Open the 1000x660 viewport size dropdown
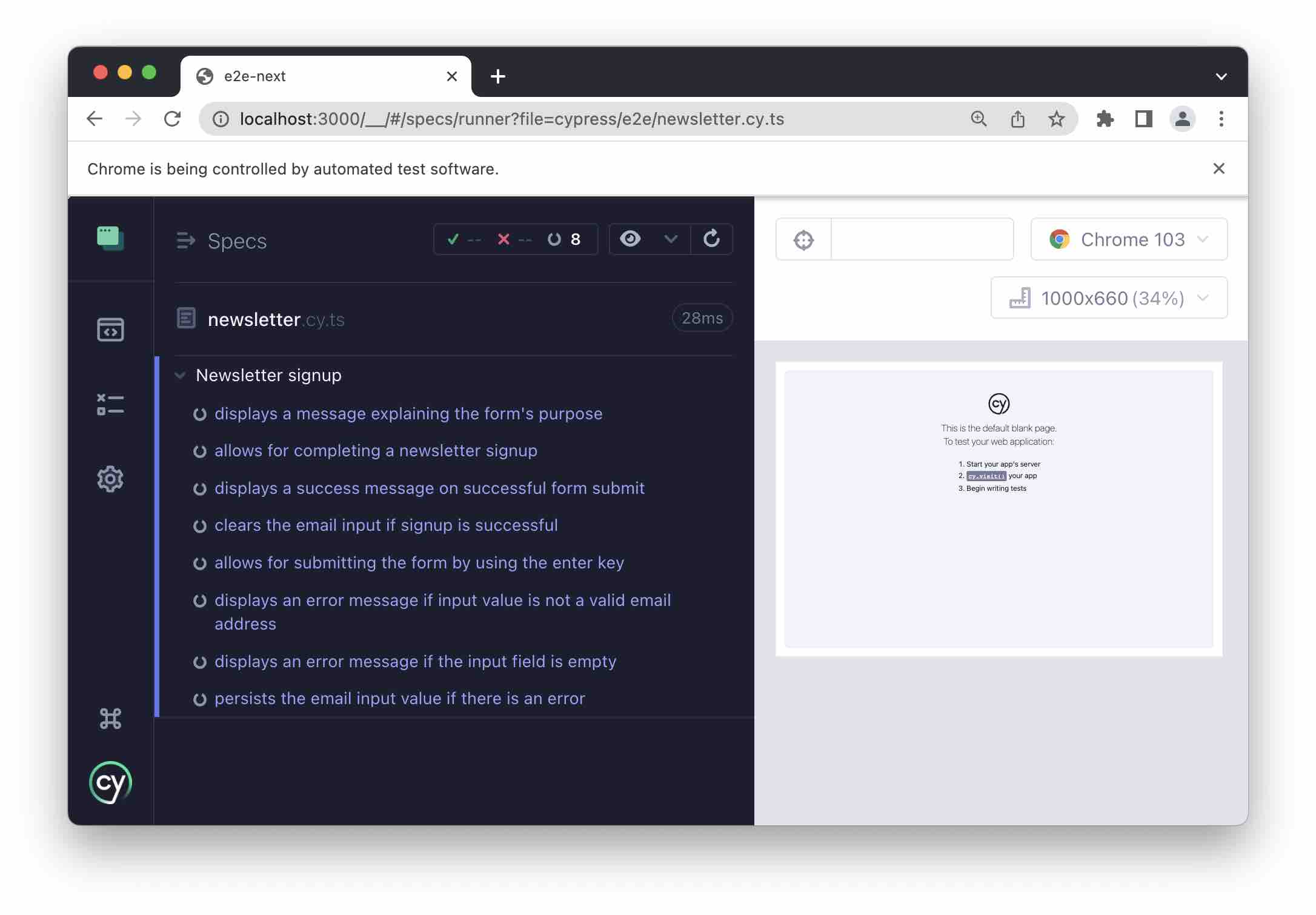This screenshot has height=915, width=1316. coord(1109,298)
